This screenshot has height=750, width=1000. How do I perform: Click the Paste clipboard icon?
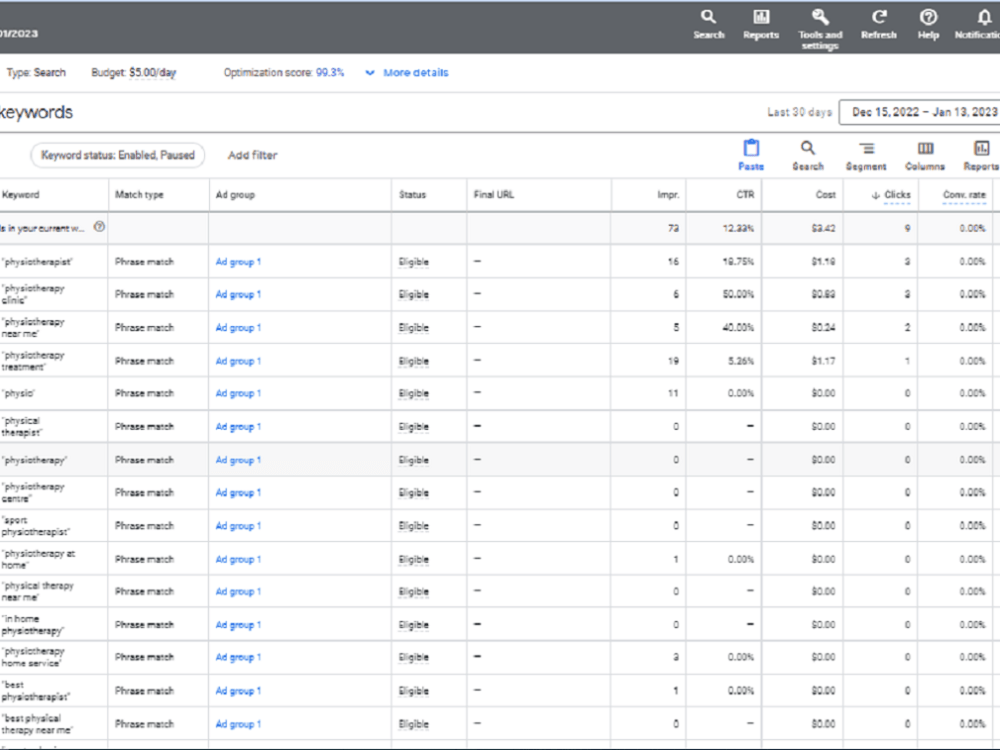pos(751,149)
